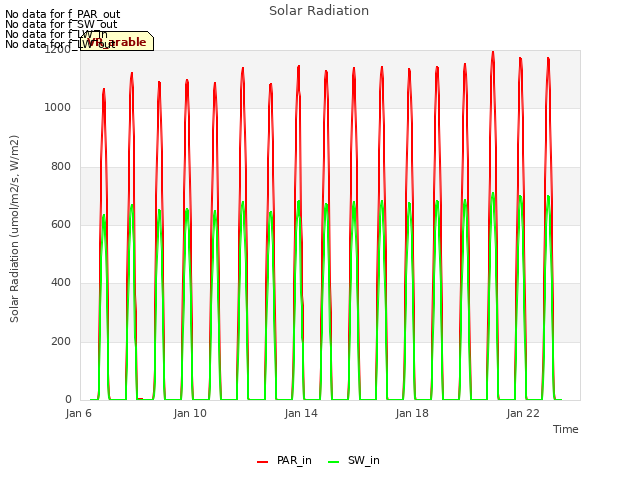Click the Jan 14 x-axis tick label
640x480 pixels.
[x=301, y=413]
